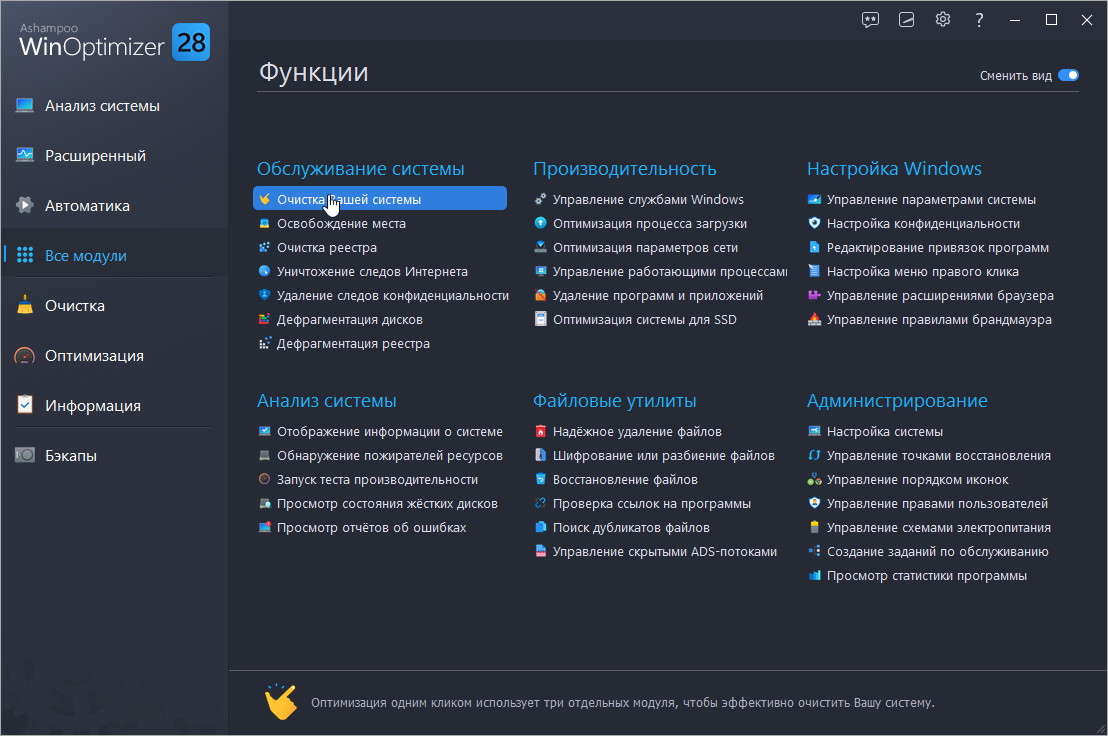The width and height of the screenshot is (1108, 736).
Task: Click firewall icon beside 'Управление правилами брандмауэра'
Action: tap(814, 319)
